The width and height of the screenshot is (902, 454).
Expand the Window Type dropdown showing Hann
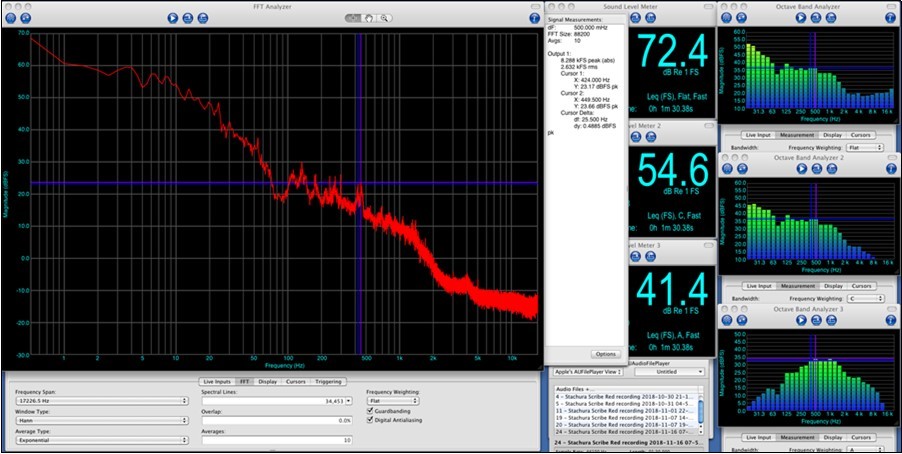click(100, 420)
